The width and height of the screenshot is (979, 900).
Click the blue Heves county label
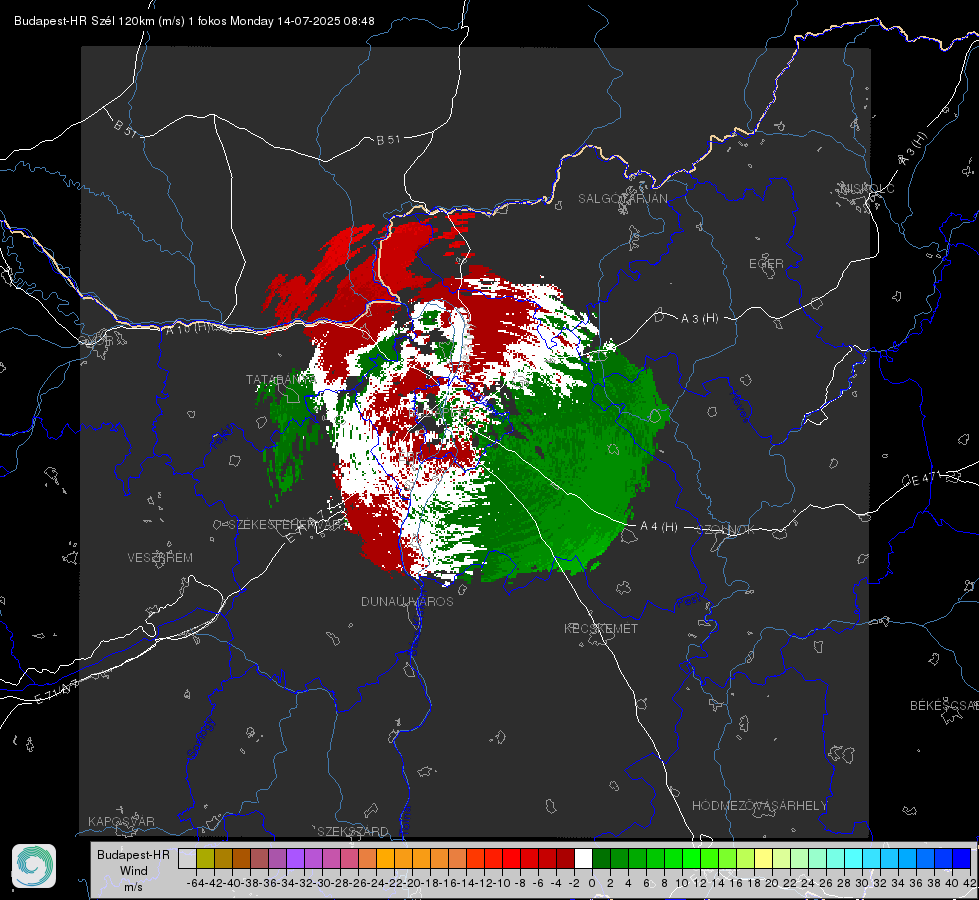point(739,406)
